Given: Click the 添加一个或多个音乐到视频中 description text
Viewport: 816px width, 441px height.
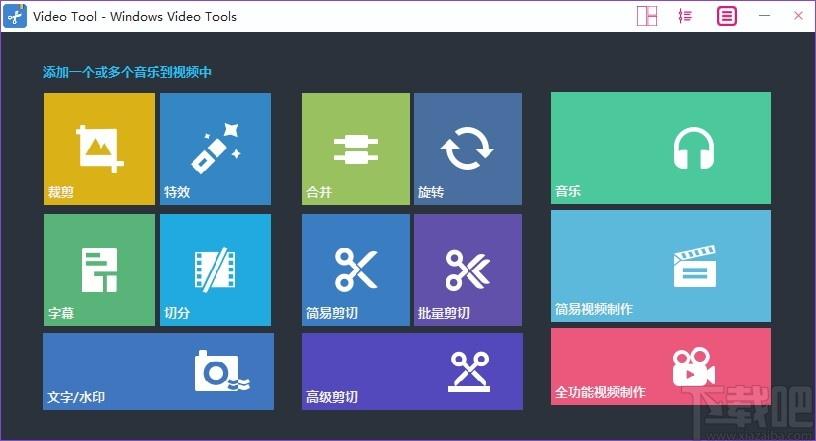Looking at the screenshot, I should point(127,72).
